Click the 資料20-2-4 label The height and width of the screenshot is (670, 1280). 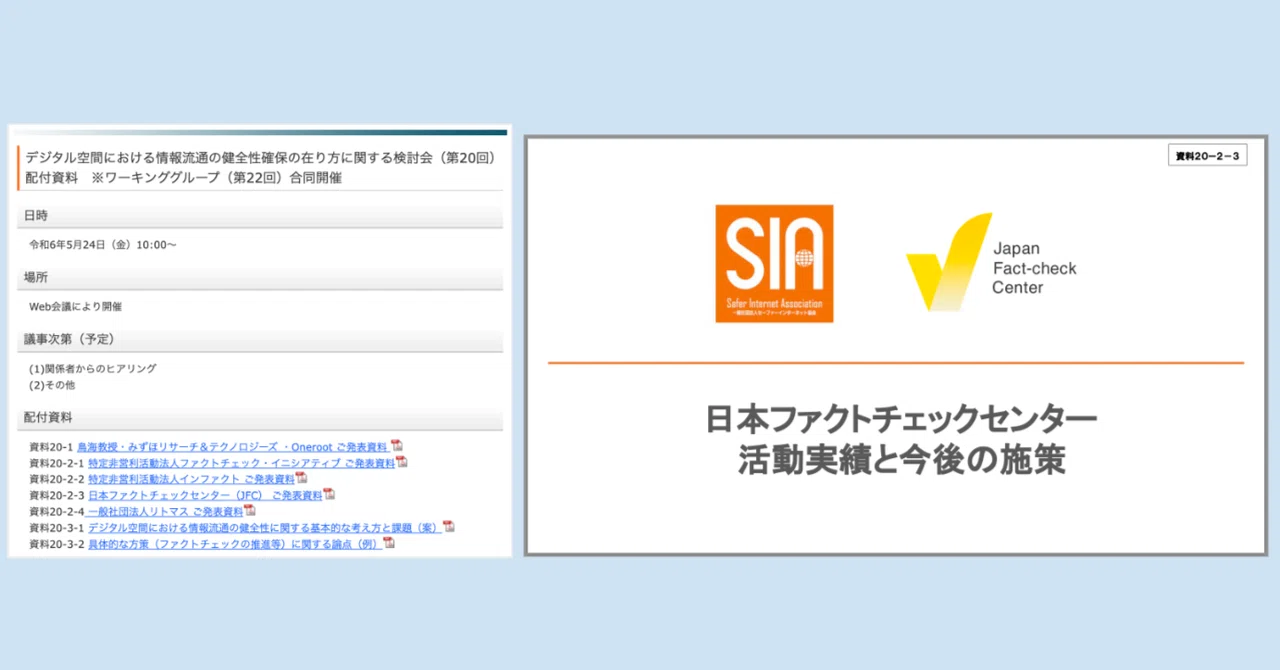point(57,511)
